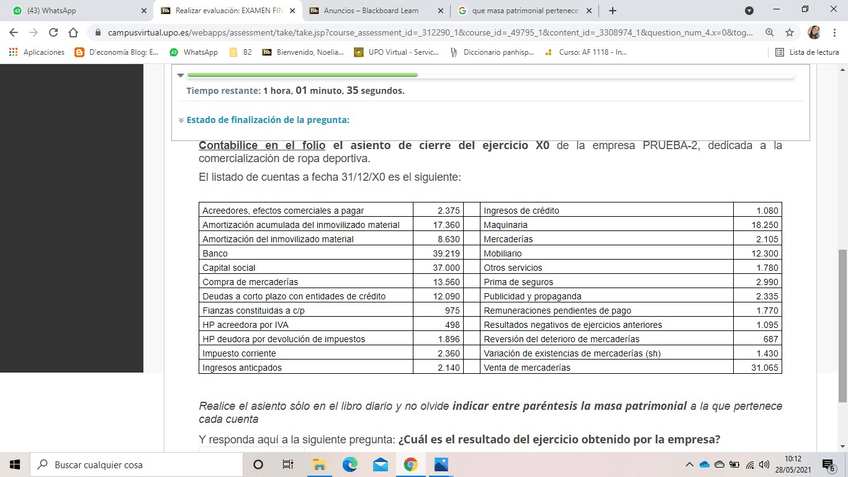Click the Chrome profile avatar
Image resolution: width=848 pixels, height=477 pixels.
(x=814, y=32)
